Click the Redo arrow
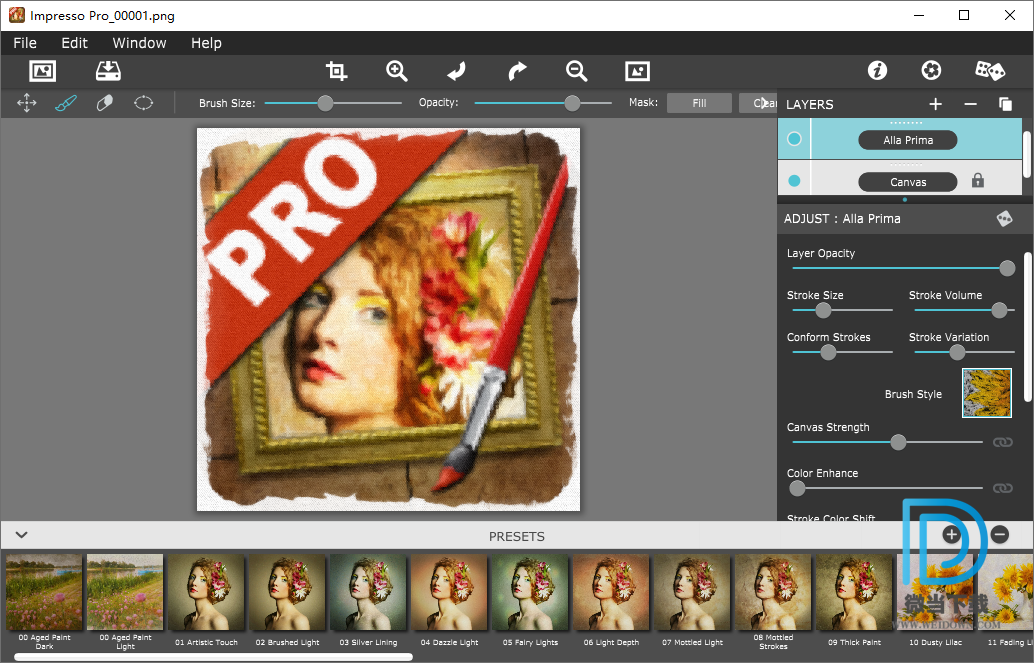The width and height of the screenshot is (1034, 663). (x=517, y=71)
